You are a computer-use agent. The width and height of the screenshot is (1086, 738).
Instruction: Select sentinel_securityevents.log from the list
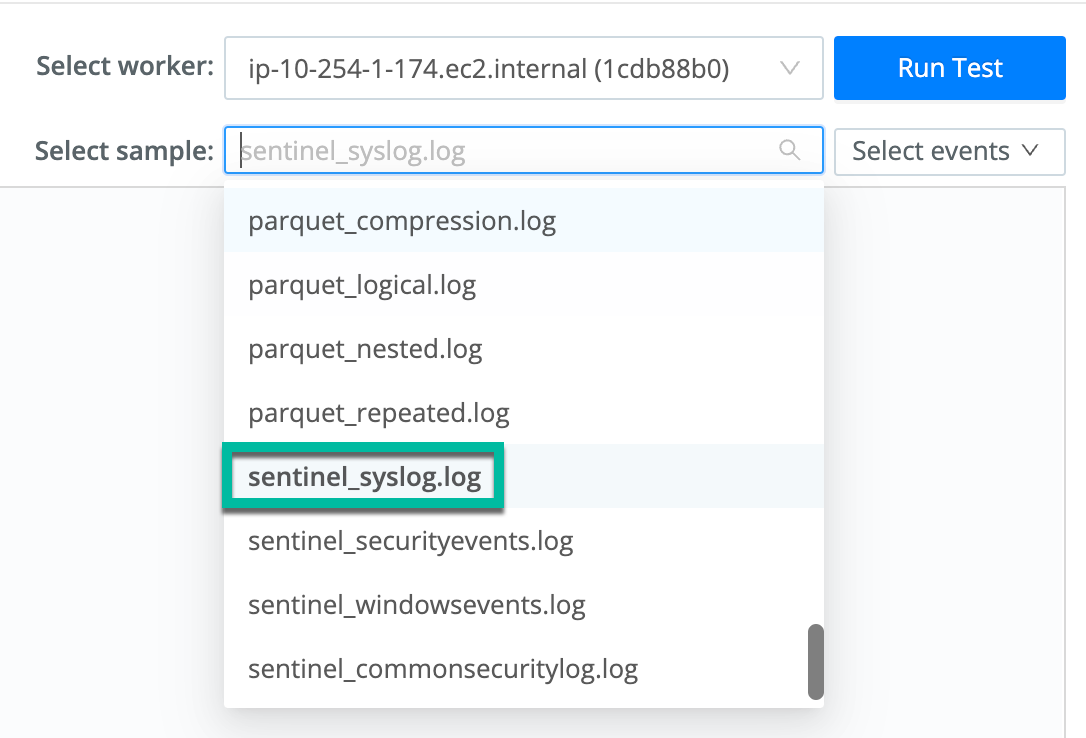411,541
